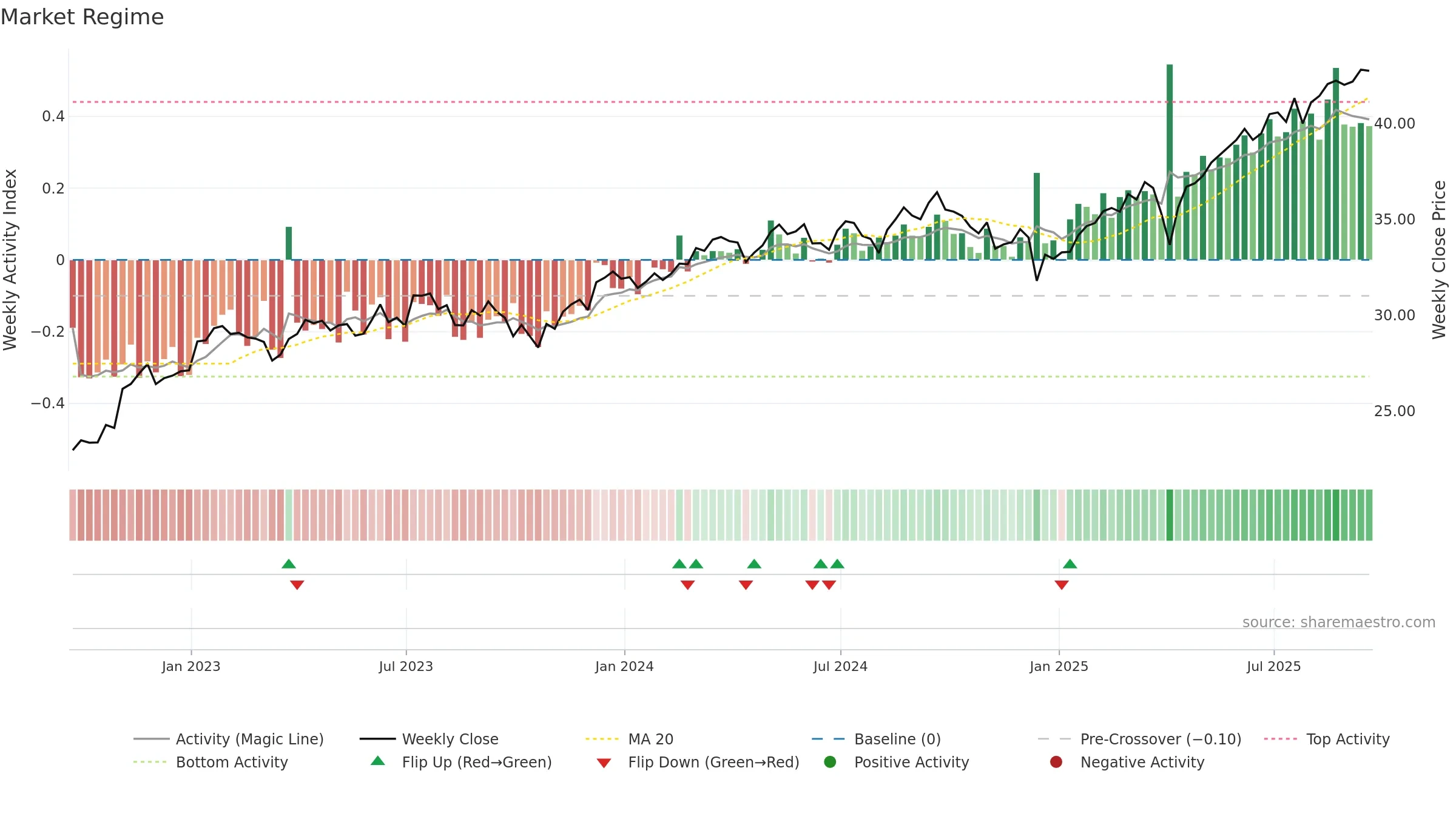Select the Flip Up marker near Jan 2025
The image size is (1456, 819).
(x=1070, y=564)
